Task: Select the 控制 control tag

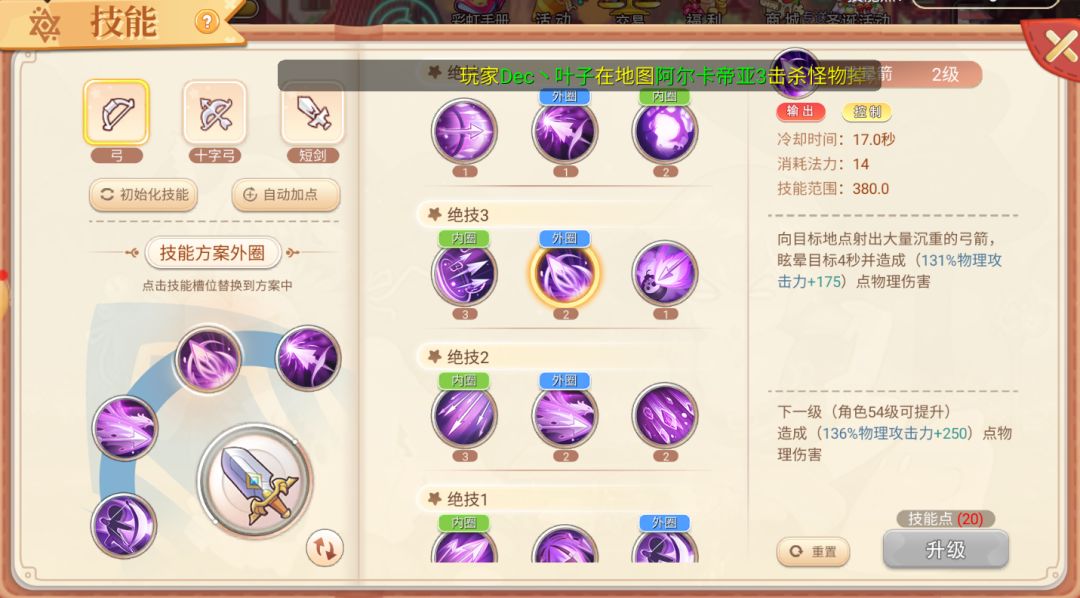Action: click(866, 112)
